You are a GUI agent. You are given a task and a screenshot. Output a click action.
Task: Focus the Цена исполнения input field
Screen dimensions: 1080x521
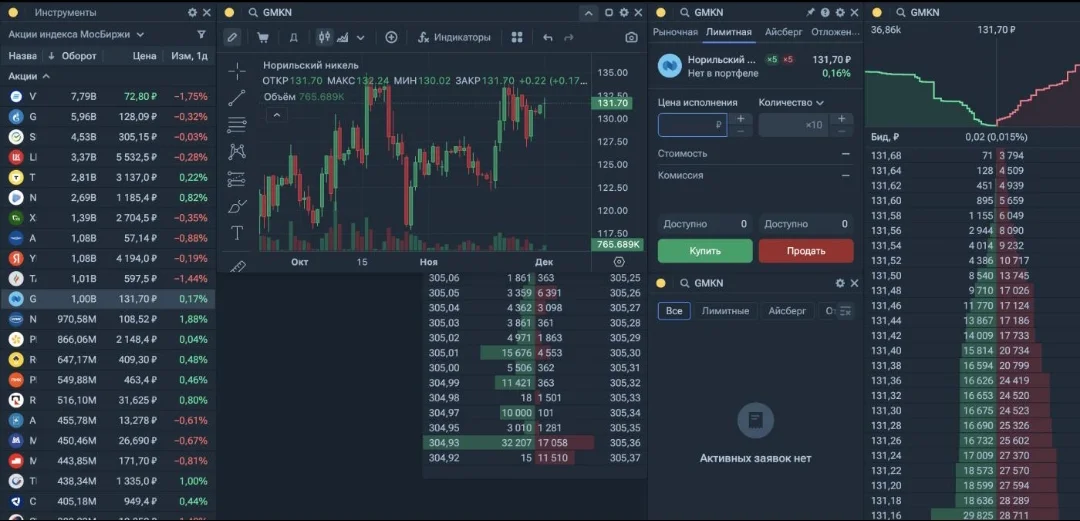pos(692,125)
